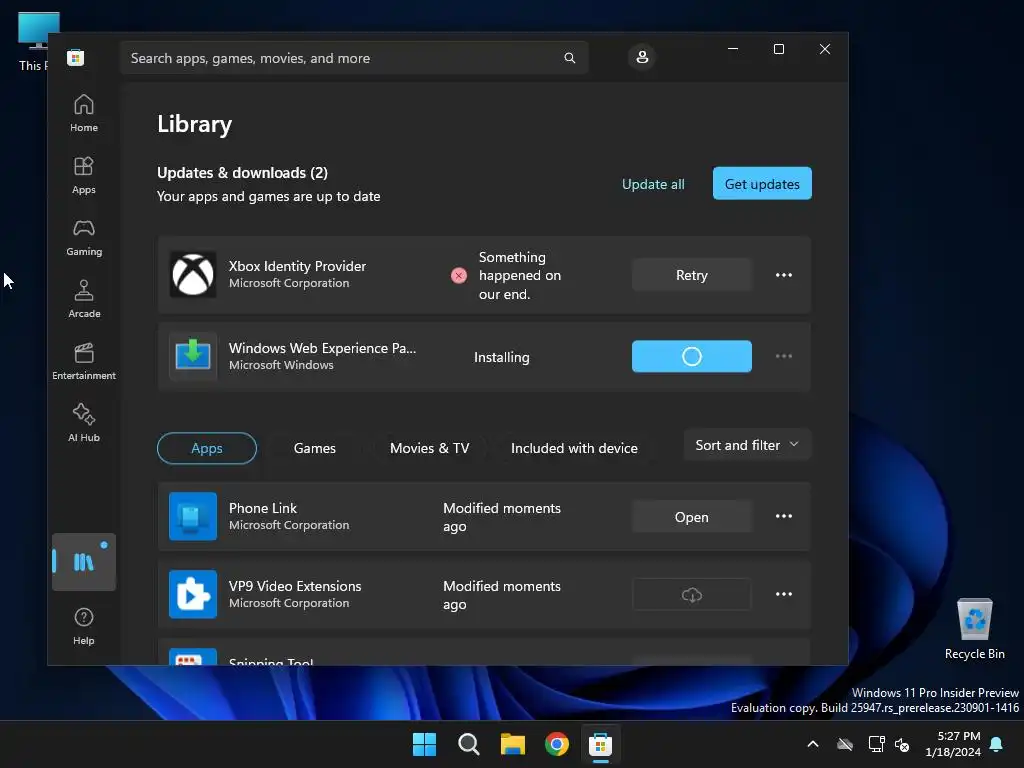Viewport: 1024px width, 768px height.
Task: Open the Apps section in sidebar
Action: [x=84, y=175]
